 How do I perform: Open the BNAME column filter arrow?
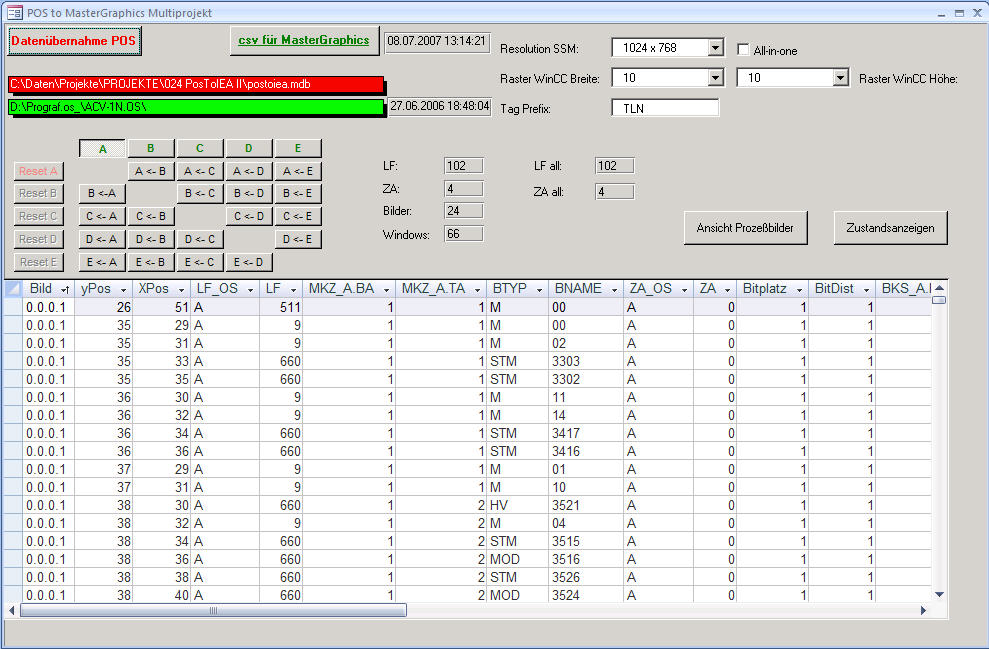612,289
